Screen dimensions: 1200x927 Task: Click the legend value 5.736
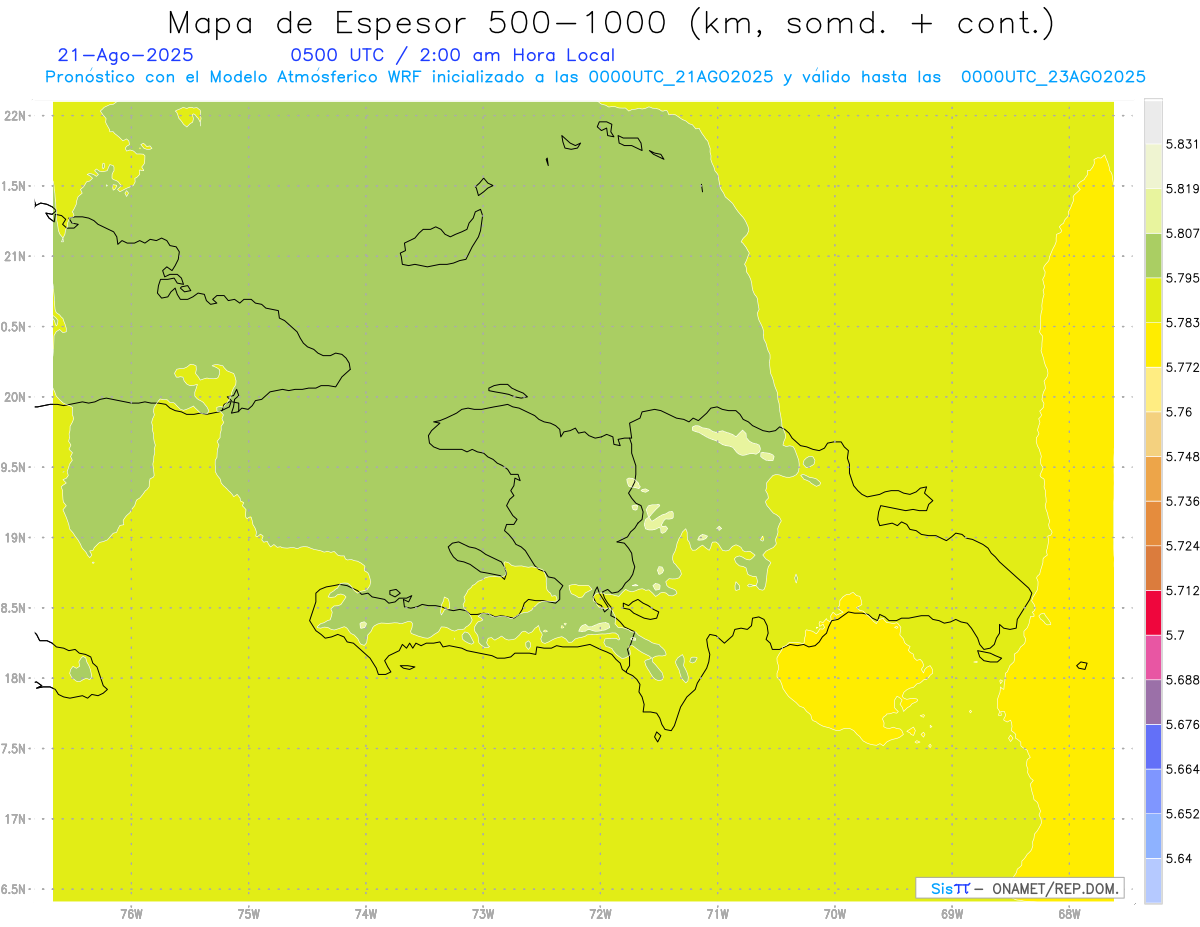point(1183,501)
